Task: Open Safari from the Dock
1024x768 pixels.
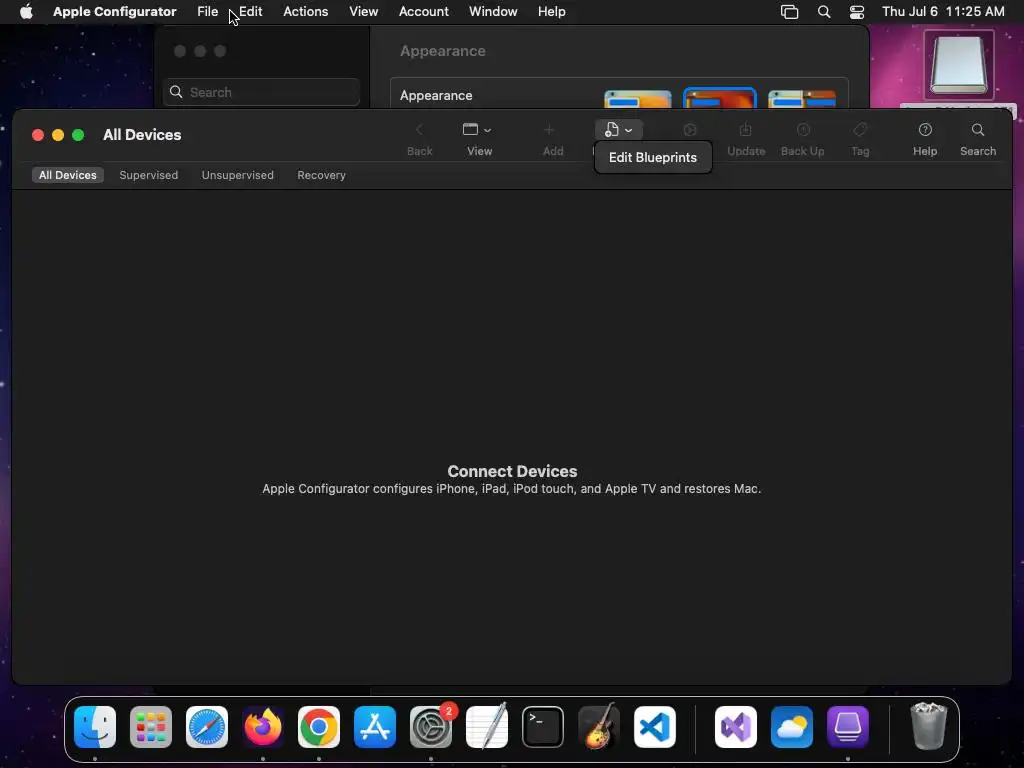Action: (207, 727)
